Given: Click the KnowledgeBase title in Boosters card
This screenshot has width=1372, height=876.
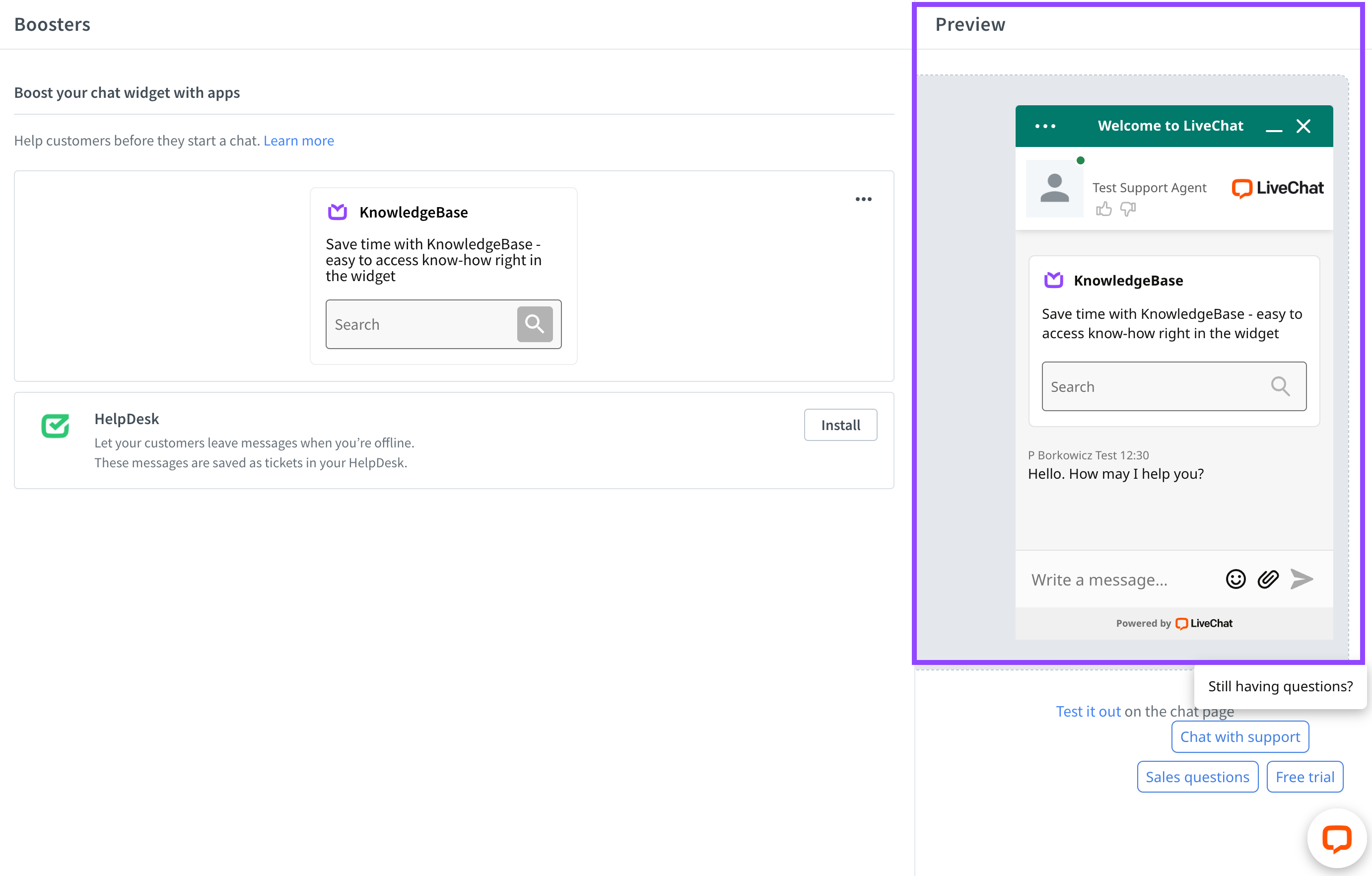Looking at the screenshot, I should [413, 212].
